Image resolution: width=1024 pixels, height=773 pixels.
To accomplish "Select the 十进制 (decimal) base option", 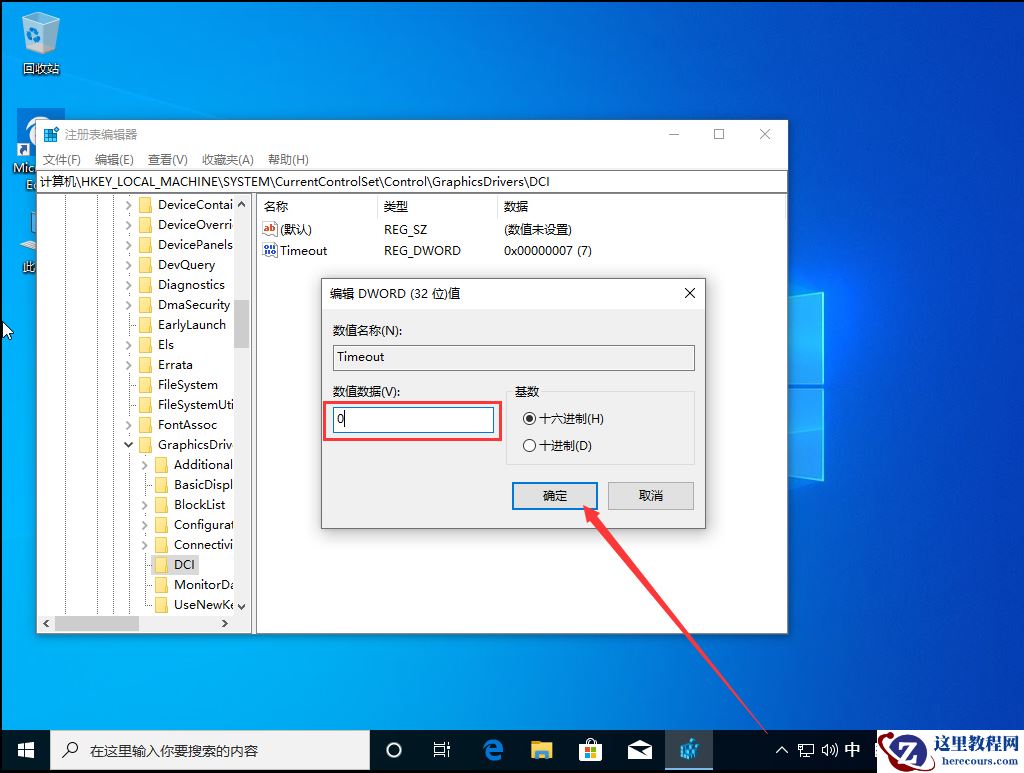I will (530, 445).
